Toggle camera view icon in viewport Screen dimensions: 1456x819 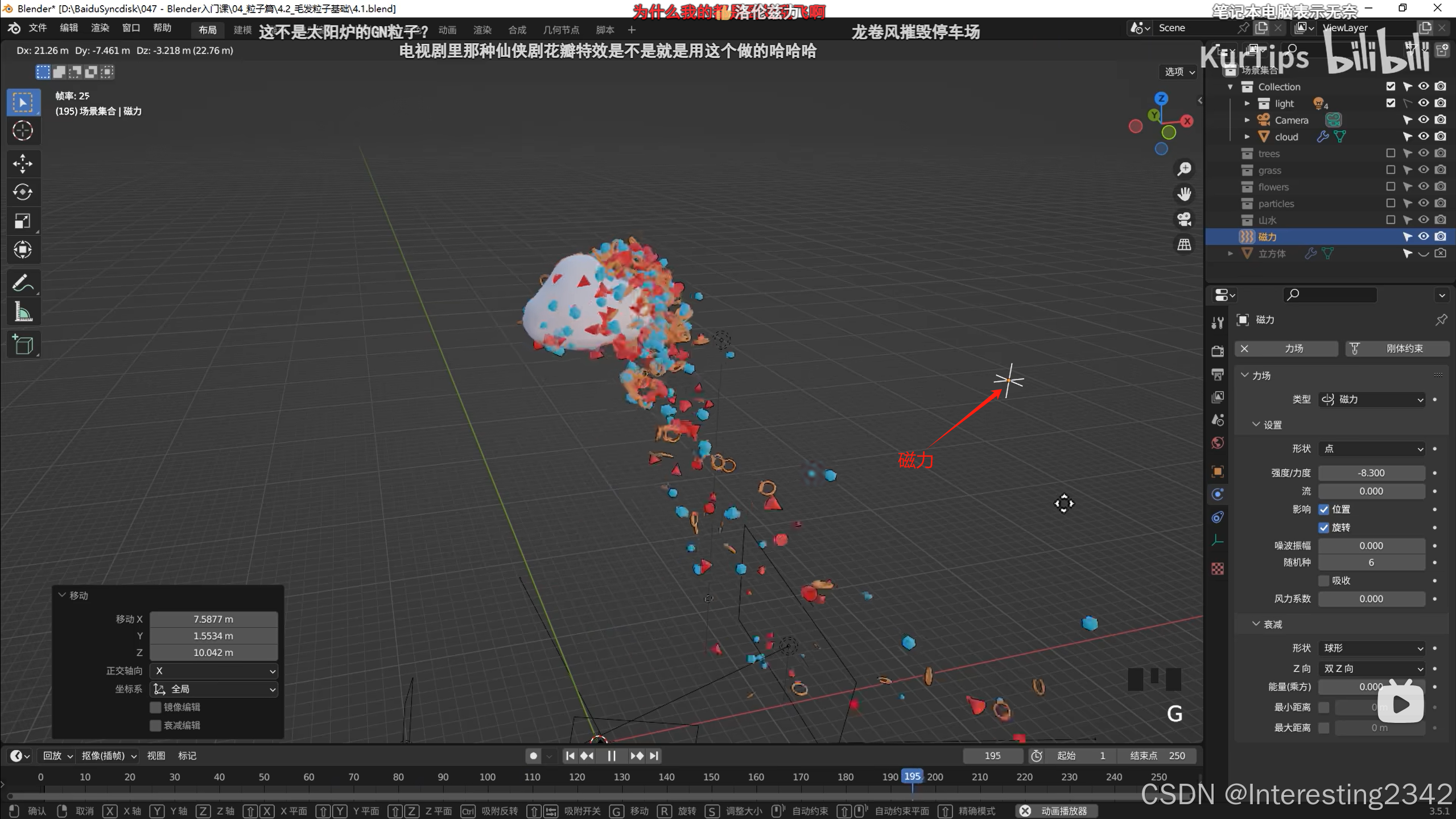(x=1184, y=220)
